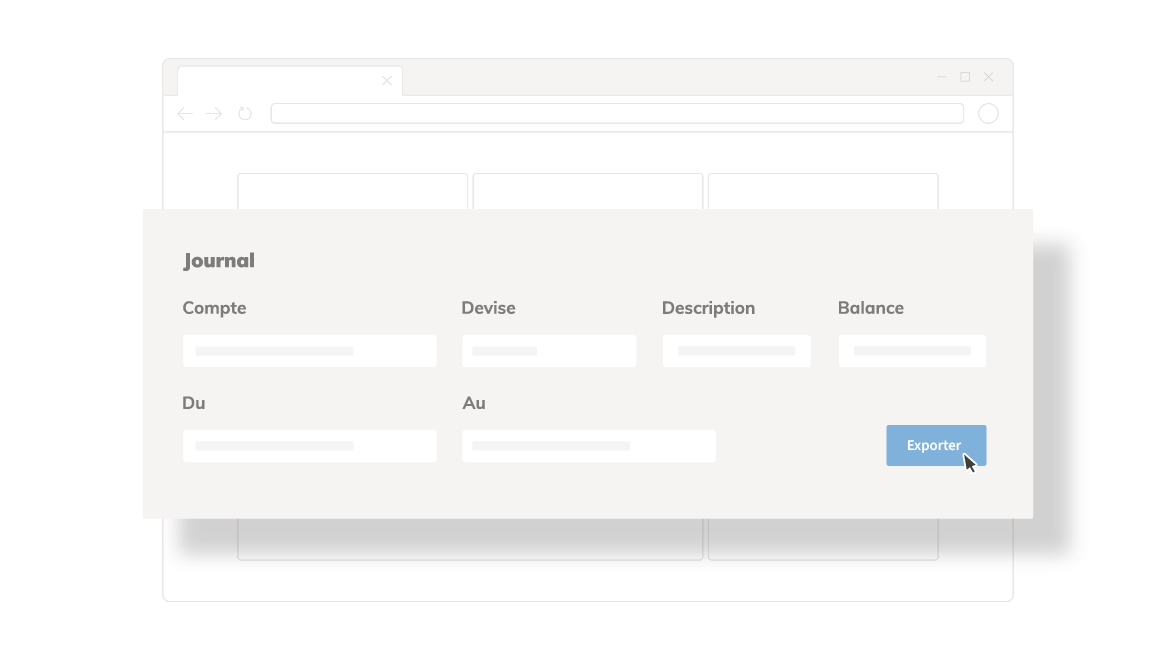Screen dimensions: 1176x660
Task: Open the round profile icon in toolbar
Action: pos(988,113)
